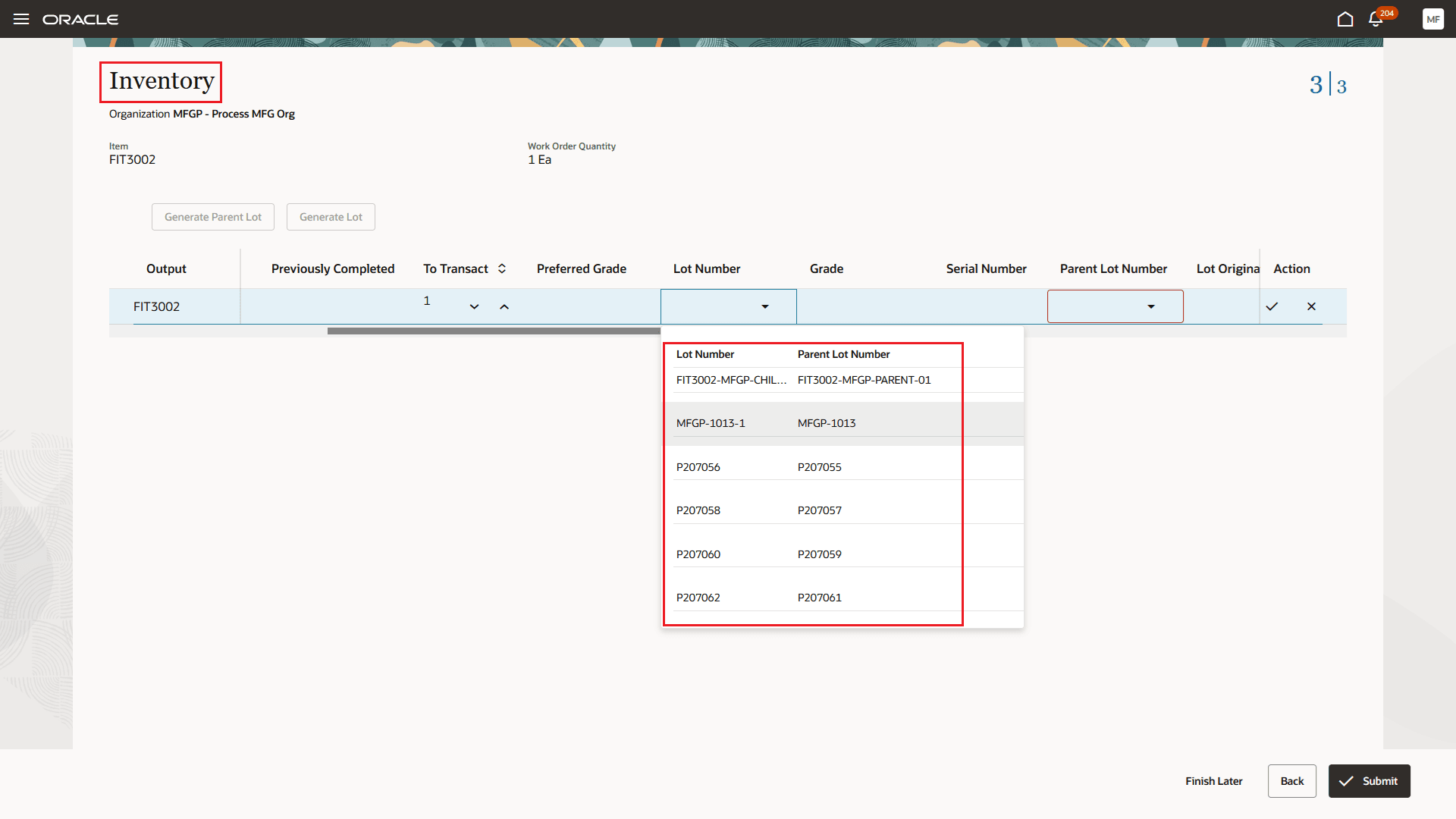
Task: Click the Generate Parent Lot button
Action: pyautogui.click(x=213, y=217)
